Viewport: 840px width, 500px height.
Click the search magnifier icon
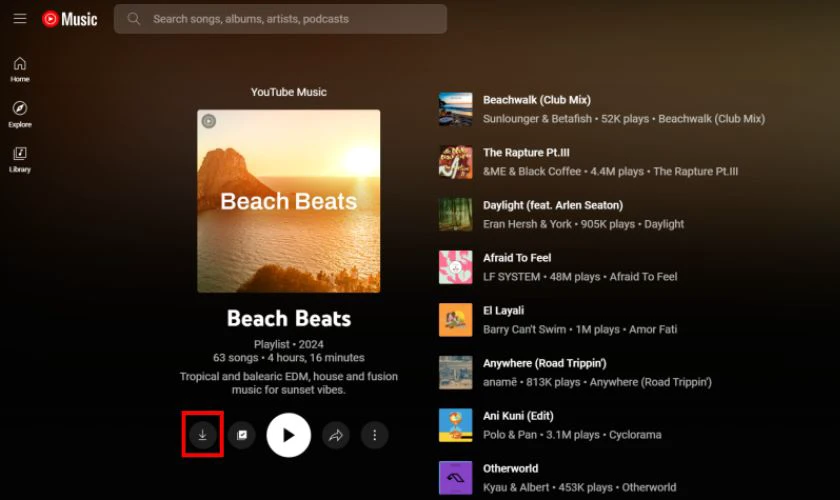pyautogui.click(x=133, y=19)
